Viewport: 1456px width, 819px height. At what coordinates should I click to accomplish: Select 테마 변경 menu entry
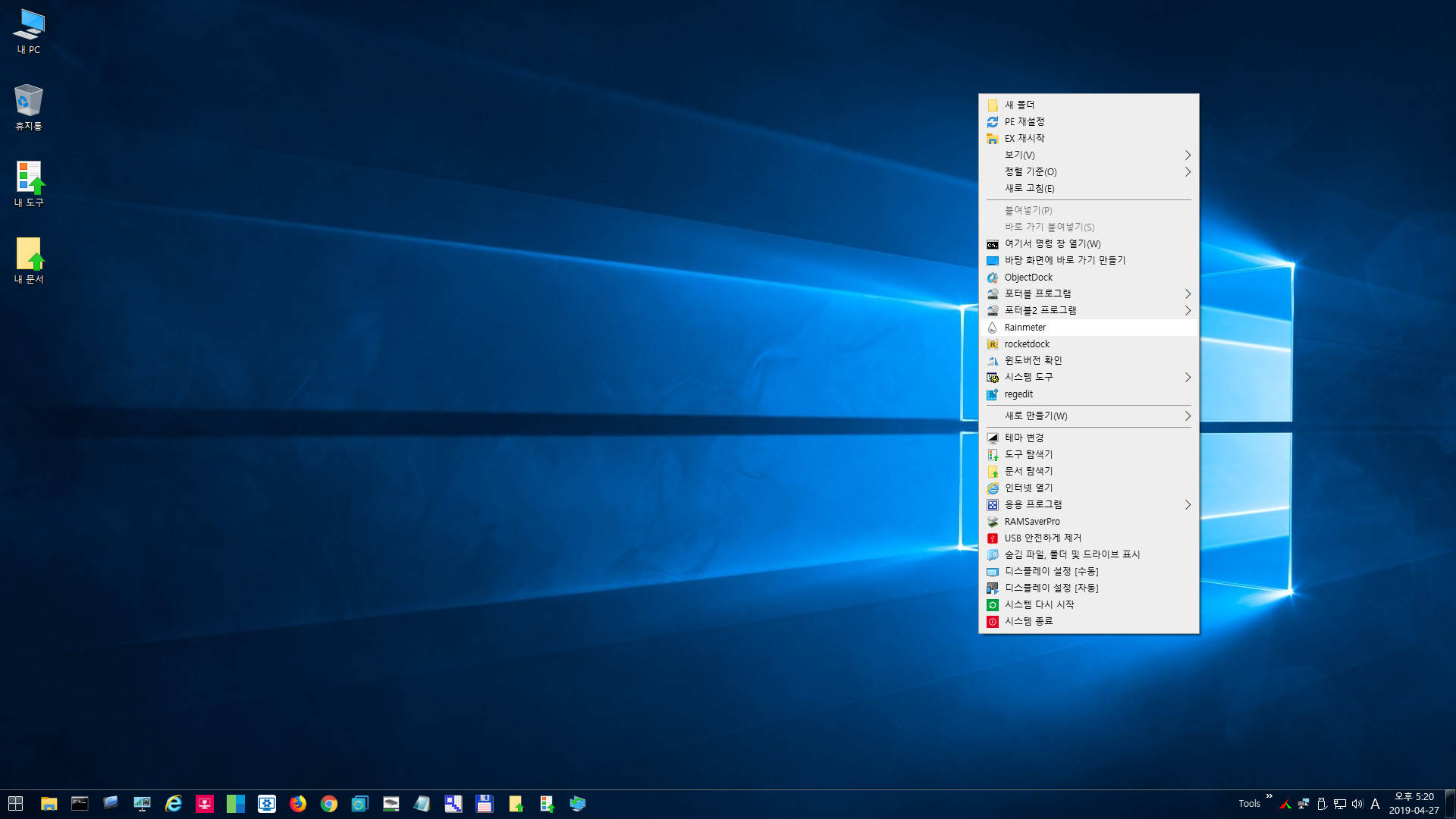[x=1089, y=438]
